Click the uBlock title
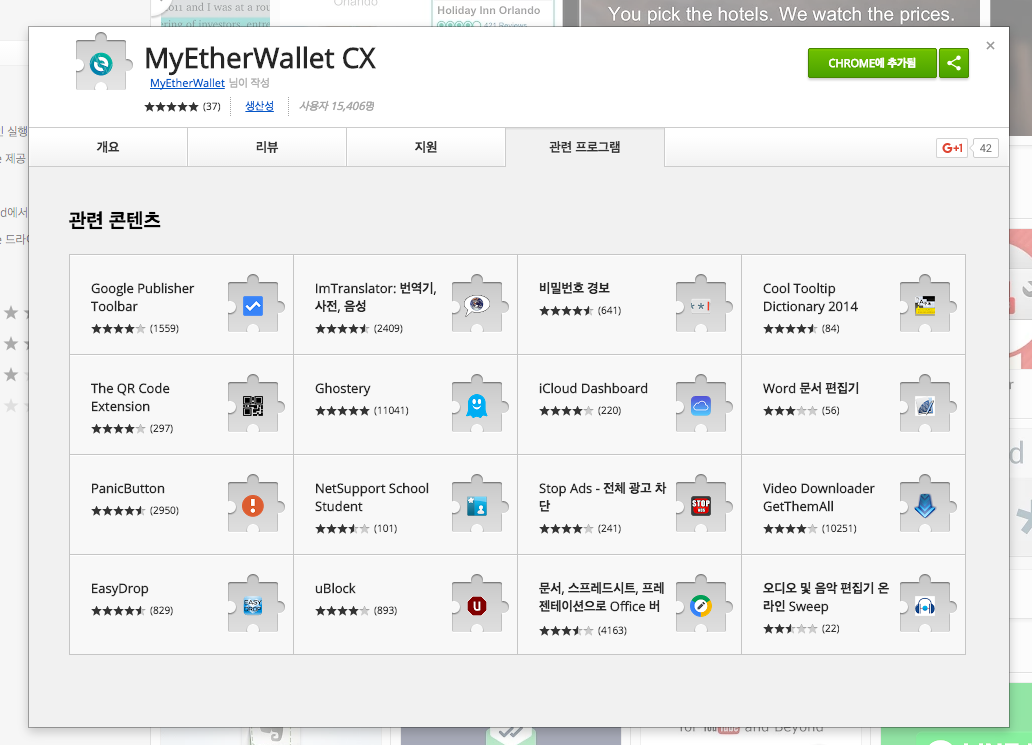Viewport: 1032px width, 745px height. (335, 588)
